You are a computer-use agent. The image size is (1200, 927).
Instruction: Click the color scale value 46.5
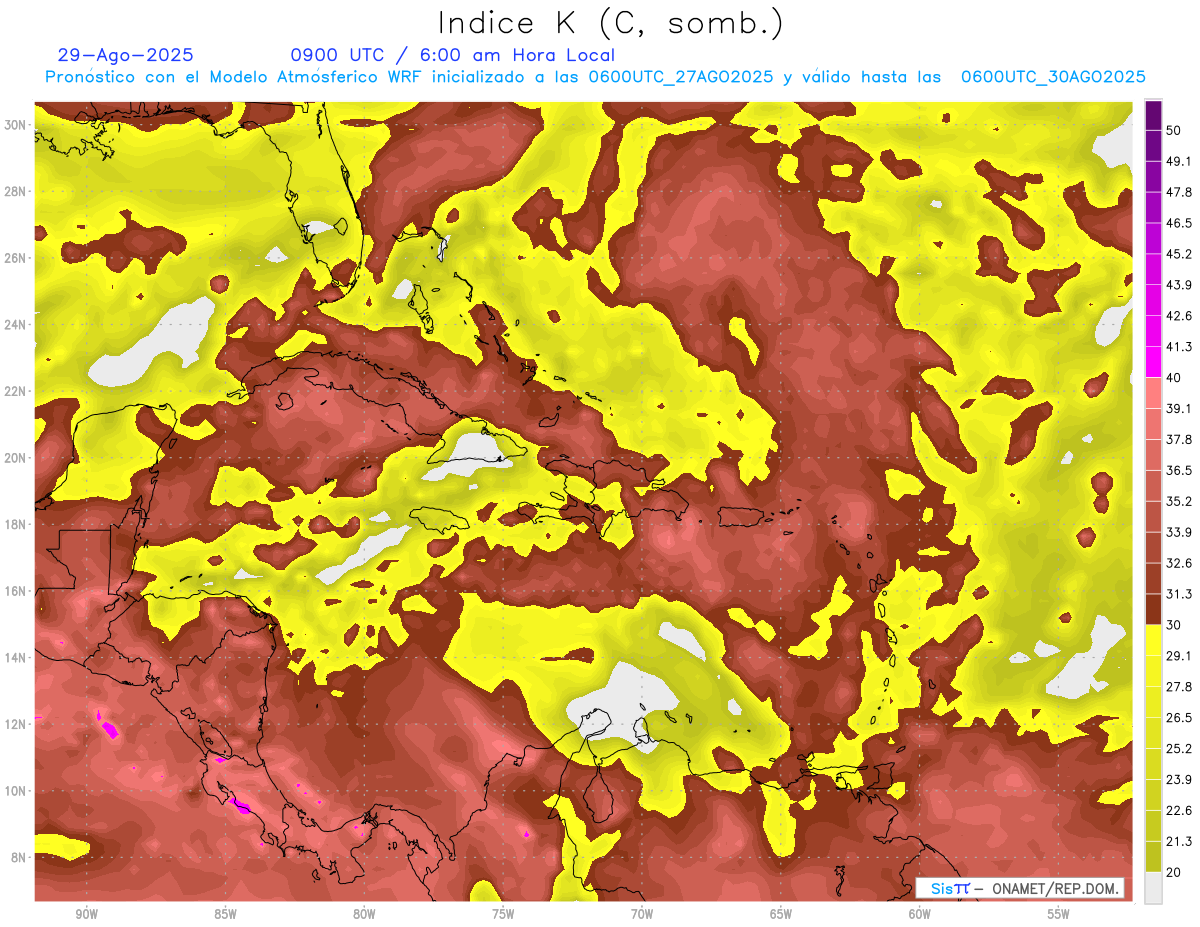point(1179,223)
